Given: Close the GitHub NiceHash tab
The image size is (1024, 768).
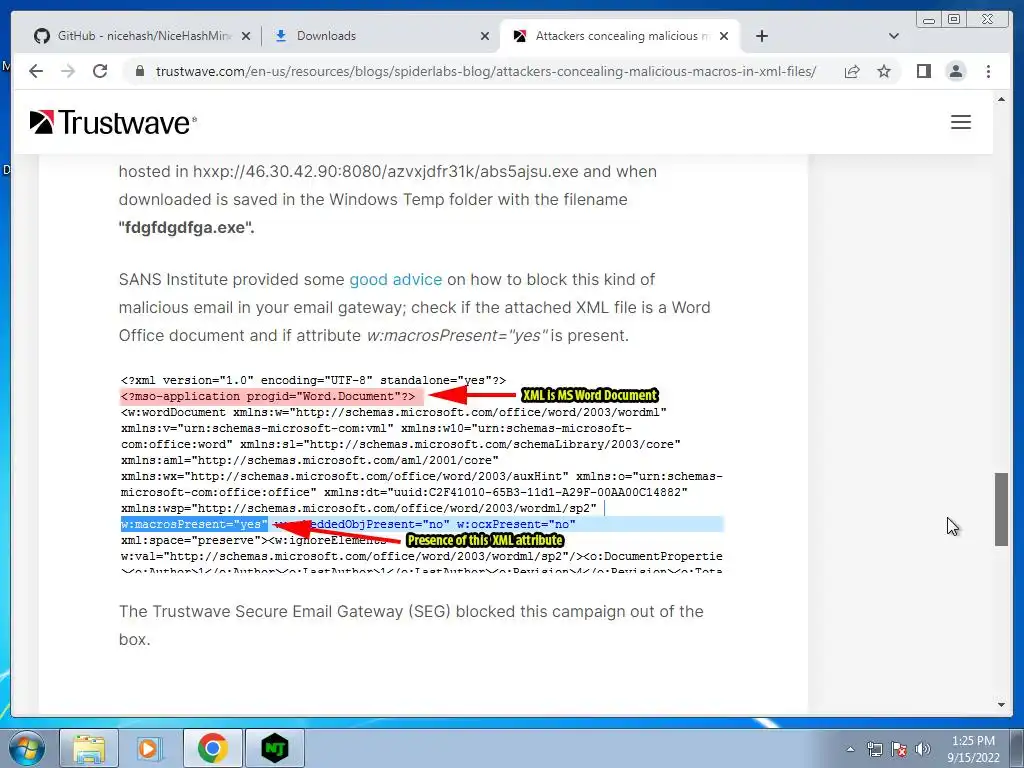Looking at the screenshot, I should (246, 36).
